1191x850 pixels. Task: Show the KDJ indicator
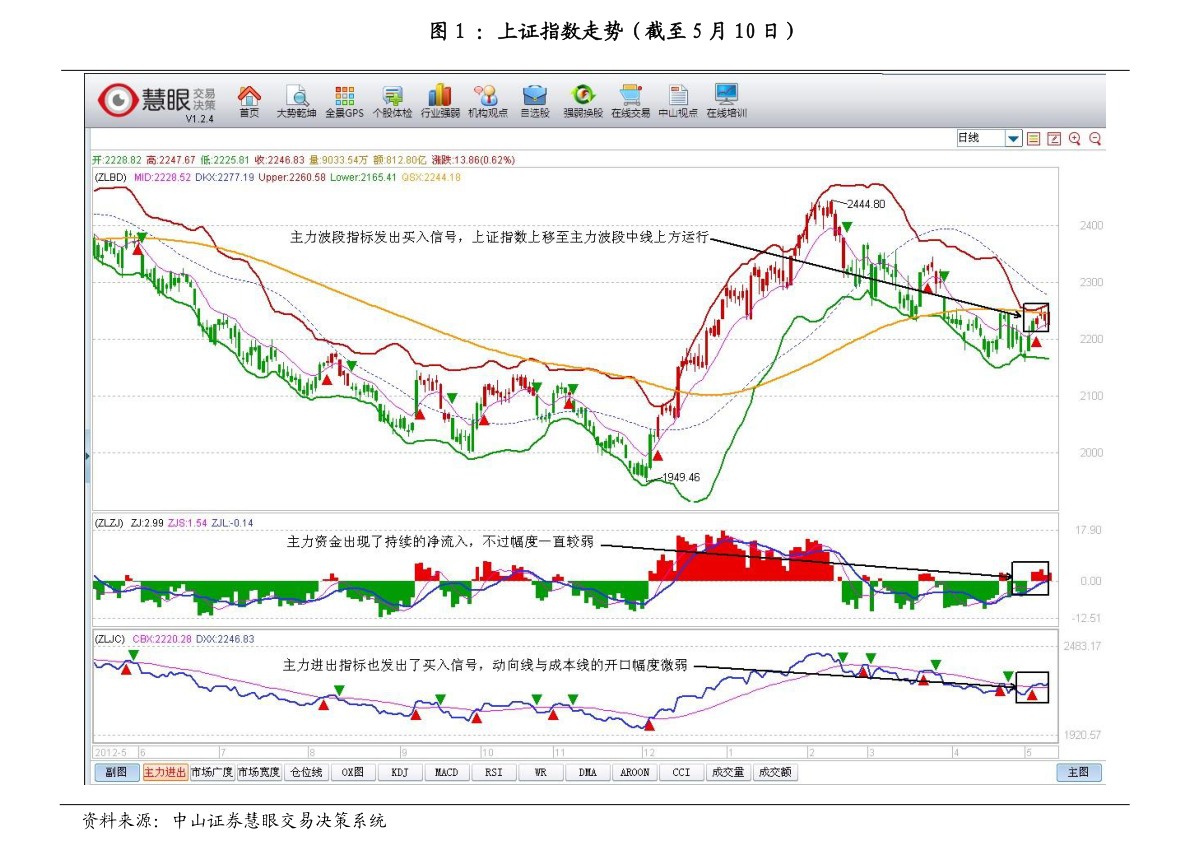pos(400,773)
